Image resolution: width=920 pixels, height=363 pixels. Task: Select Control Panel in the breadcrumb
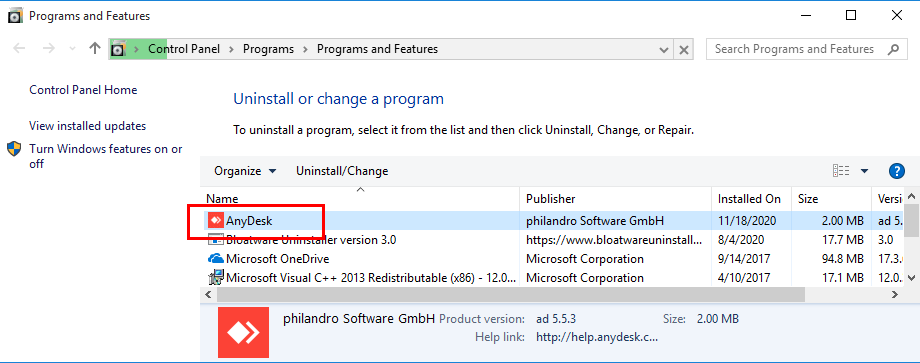coord(184,49)
